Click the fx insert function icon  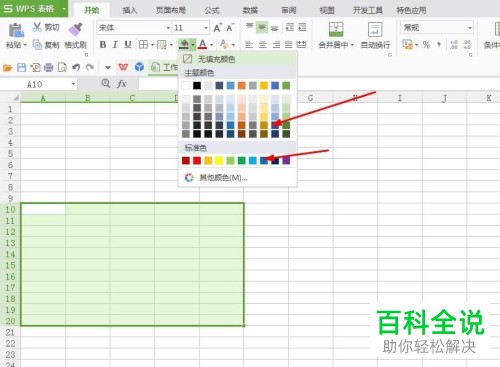122,84
